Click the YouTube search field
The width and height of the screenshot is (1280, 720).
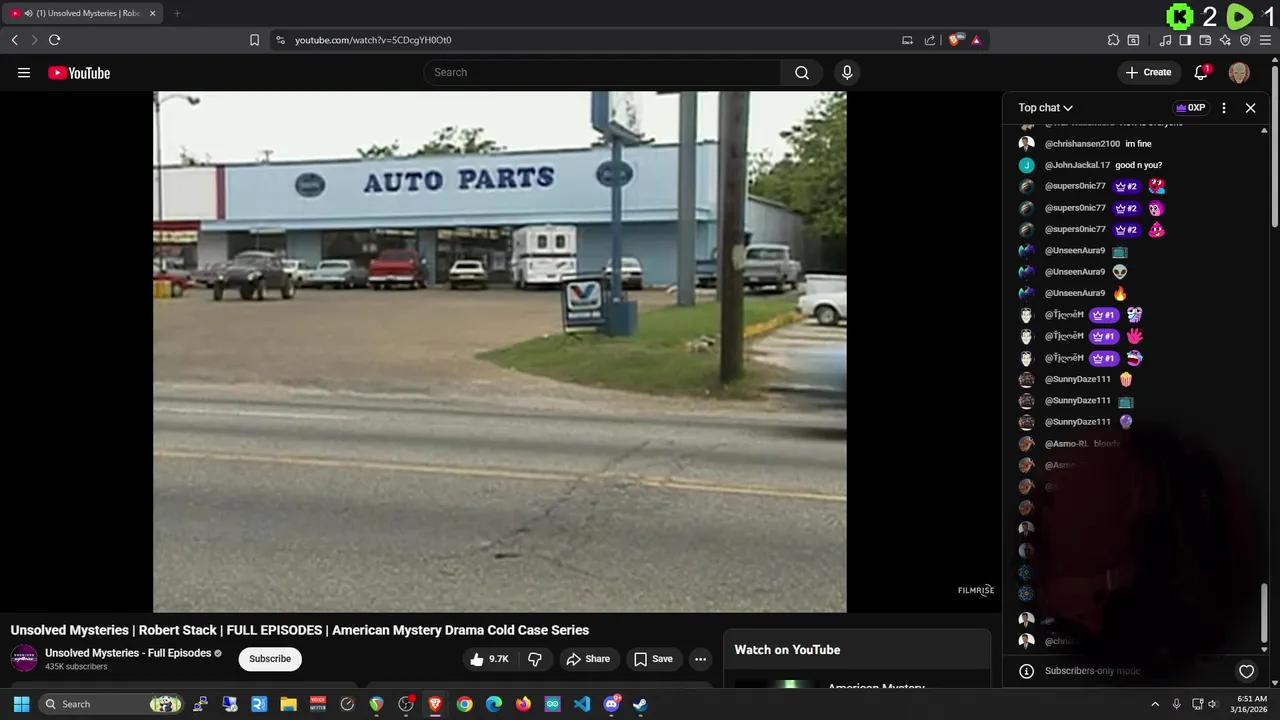pos(602,72)
